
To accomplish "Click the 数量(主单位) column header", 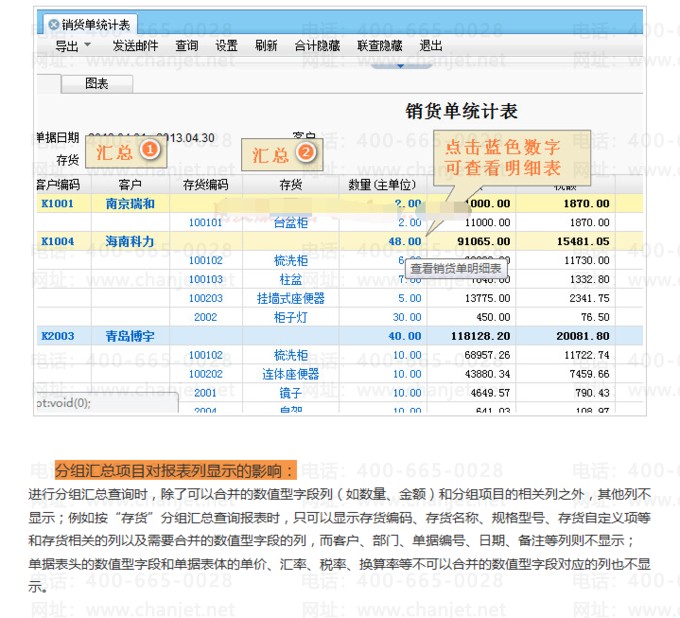I will point(381,185).
